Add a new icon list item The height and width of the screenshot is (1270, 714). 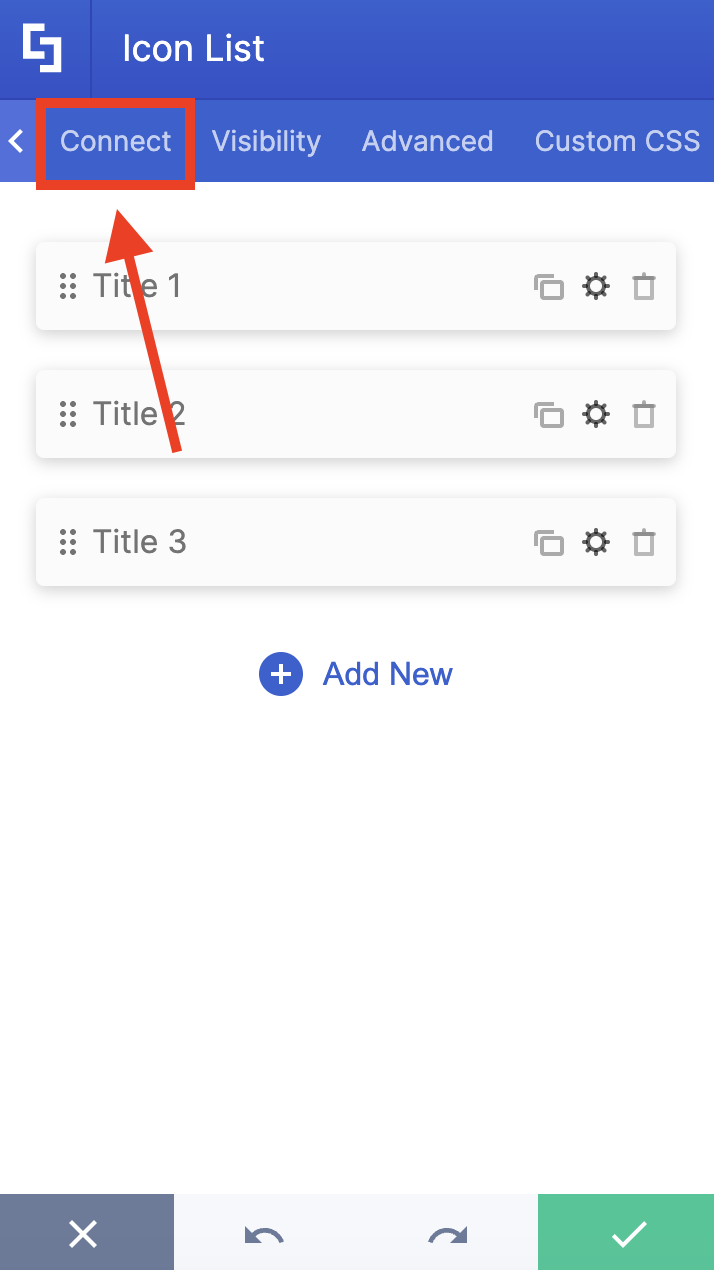coord(355,674)
